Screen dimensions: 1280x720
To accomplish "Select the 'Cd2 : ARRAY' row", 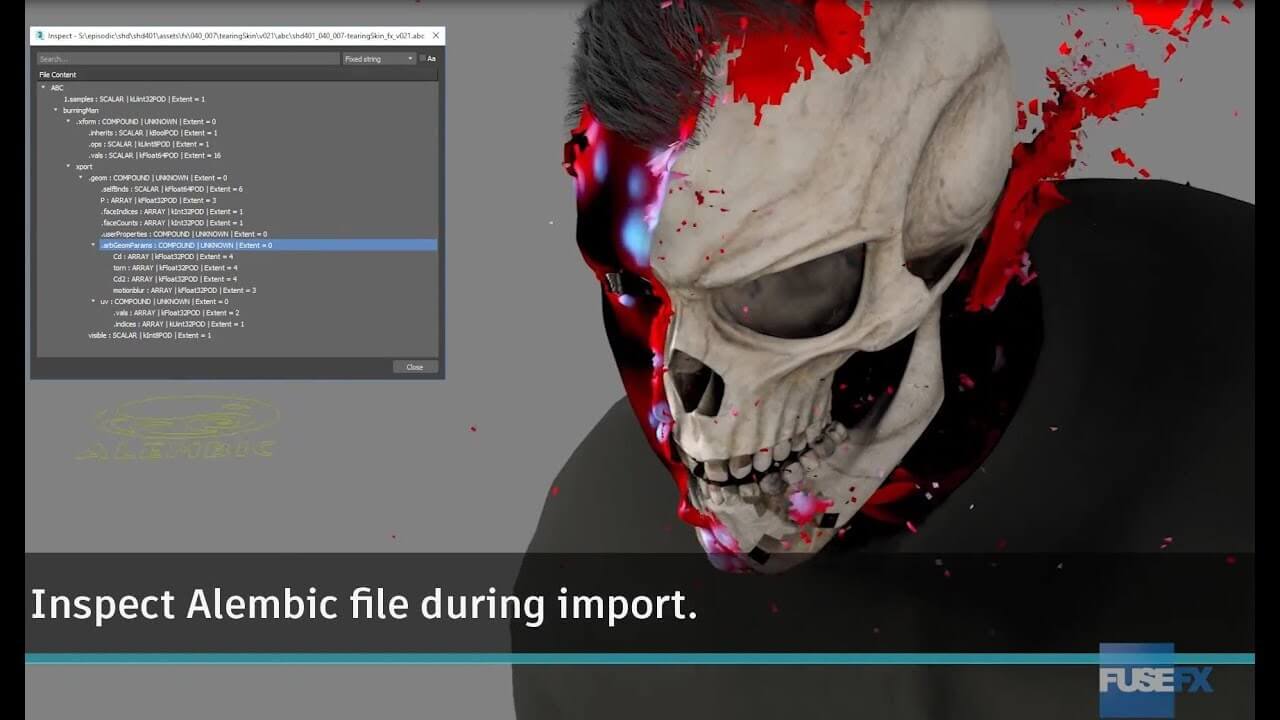I will tap(175, 279).
